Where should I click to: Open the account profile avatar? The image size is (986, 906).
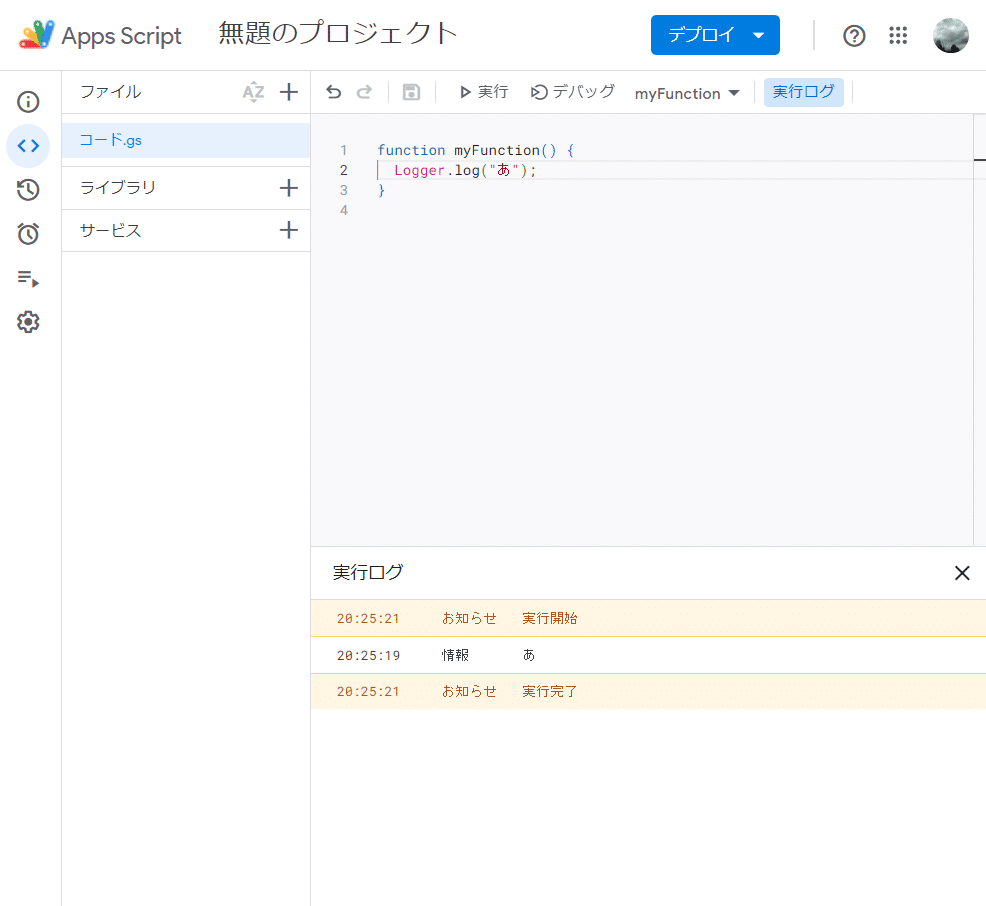point(951,35)
